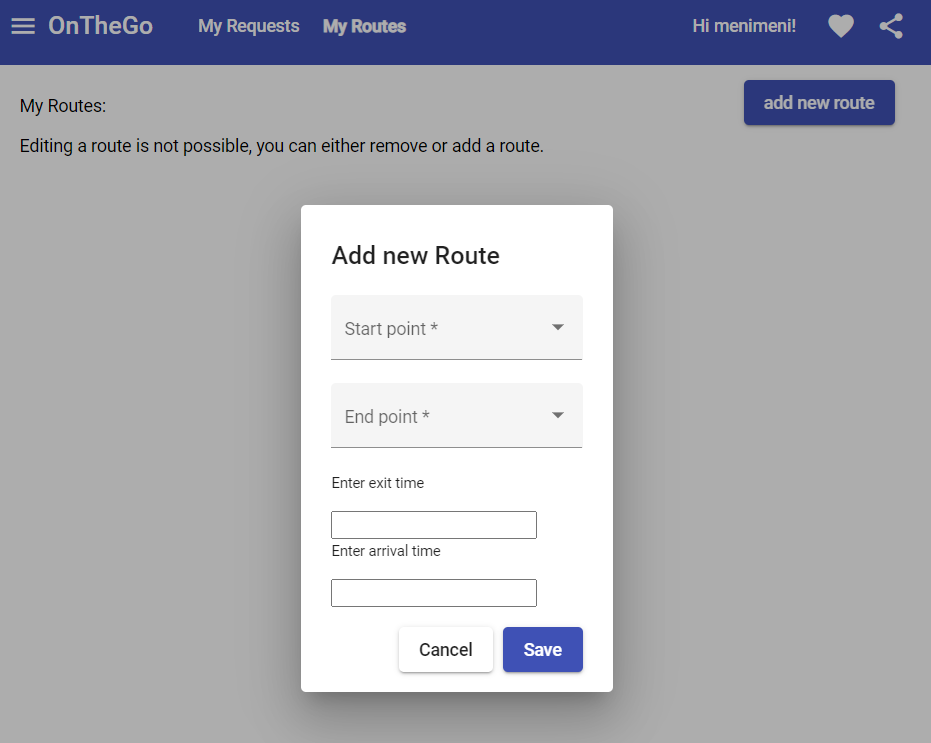Click the Add new Route dialog title
This screenshot has width=931, height=743.
pos(415,255)
